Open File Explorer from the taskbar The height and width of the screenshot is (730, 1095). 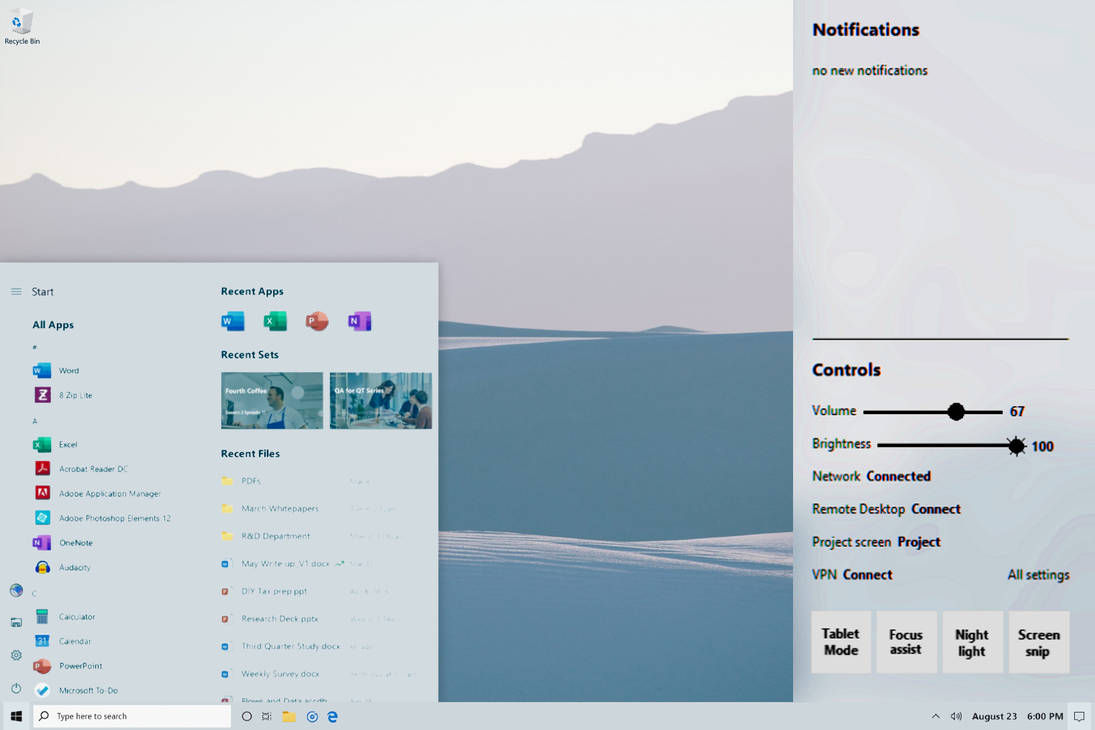pos(289,716)
